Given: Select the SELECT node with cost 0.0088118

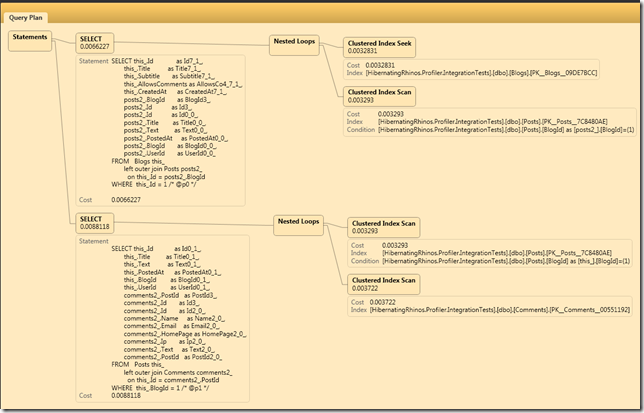Looking at the screenshot, I should click(x=95, y=223).
